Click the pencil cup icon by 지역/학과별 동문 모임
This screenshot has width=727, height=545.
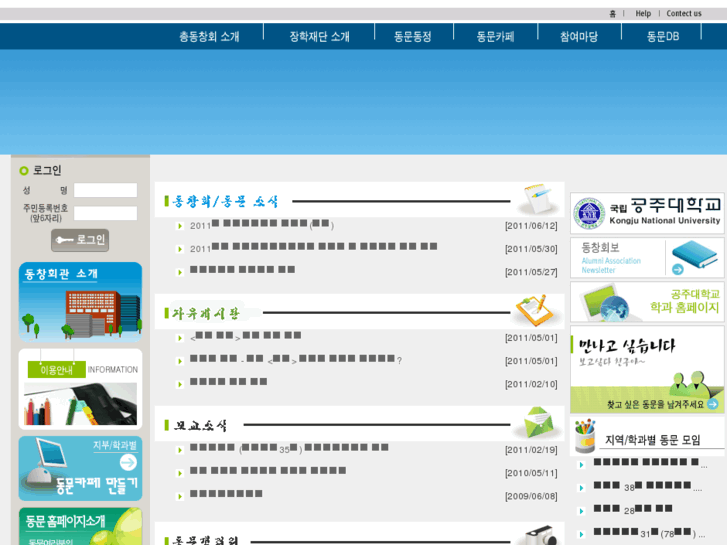585,436
